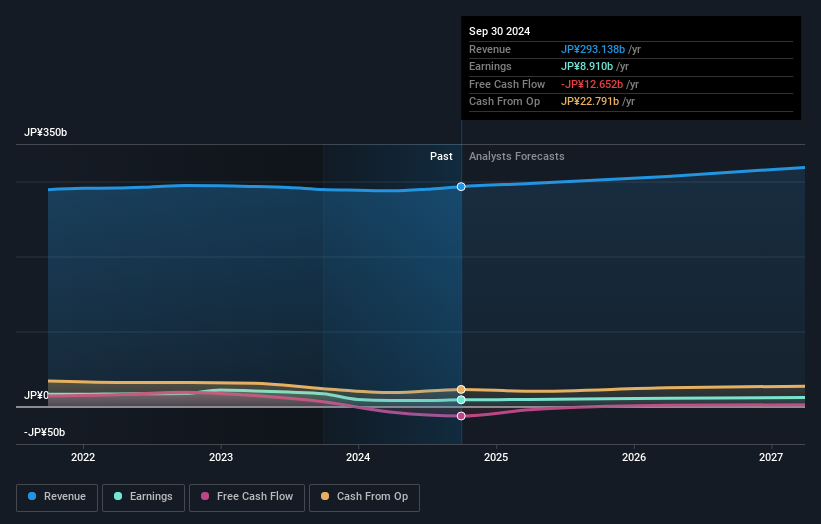Click the 2024 x-axis label
This screenshot has height=524, width=821.
coord(358,458)
